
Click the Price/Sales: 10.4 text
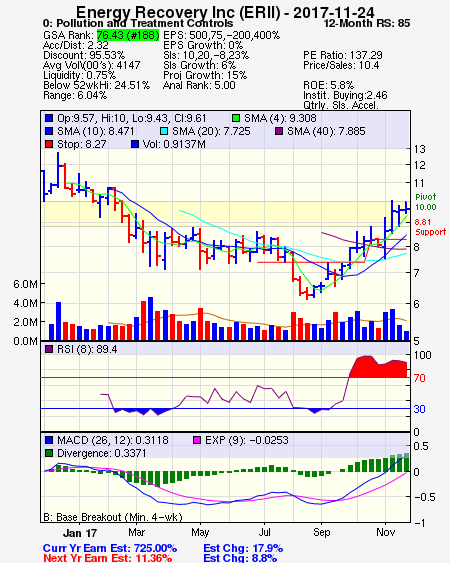[x=341, y=65]
